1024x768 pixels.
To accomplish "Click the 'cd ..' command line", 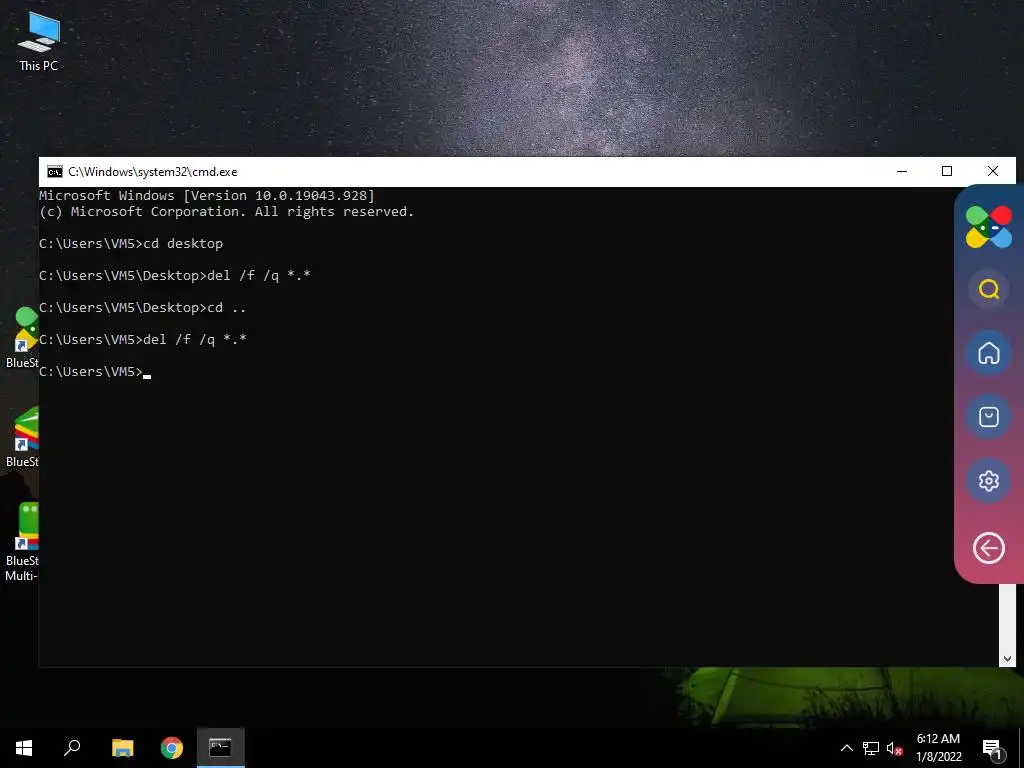I will [142, 308].
